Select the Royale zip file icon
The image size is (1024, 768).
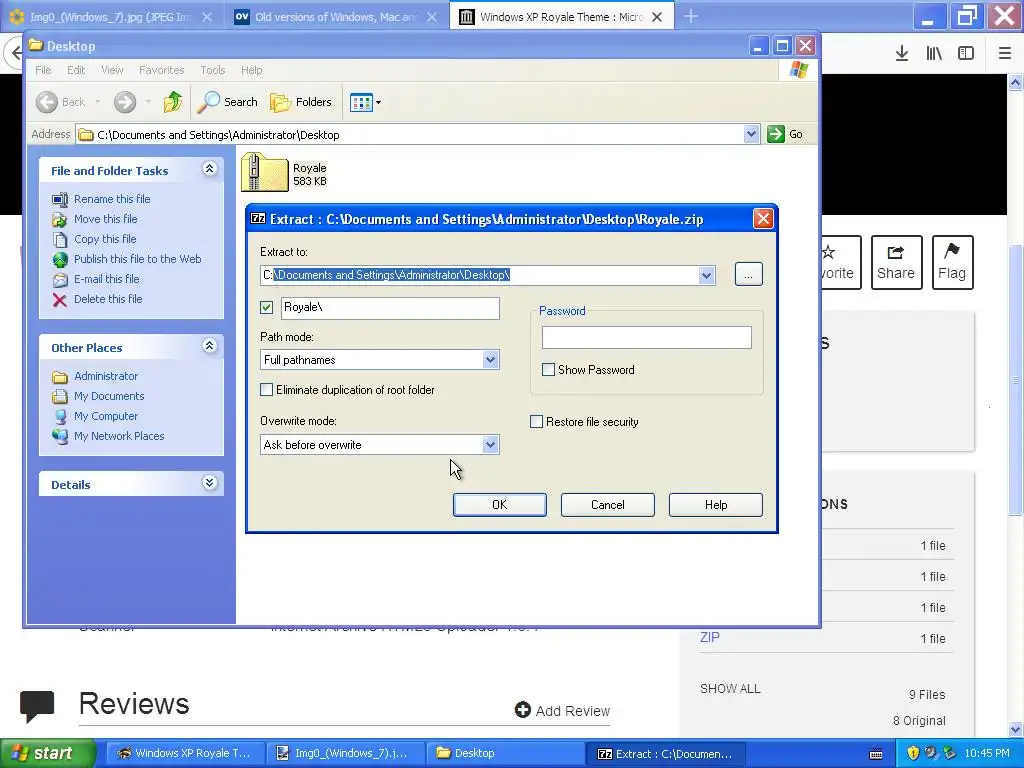tap(264, 172)
